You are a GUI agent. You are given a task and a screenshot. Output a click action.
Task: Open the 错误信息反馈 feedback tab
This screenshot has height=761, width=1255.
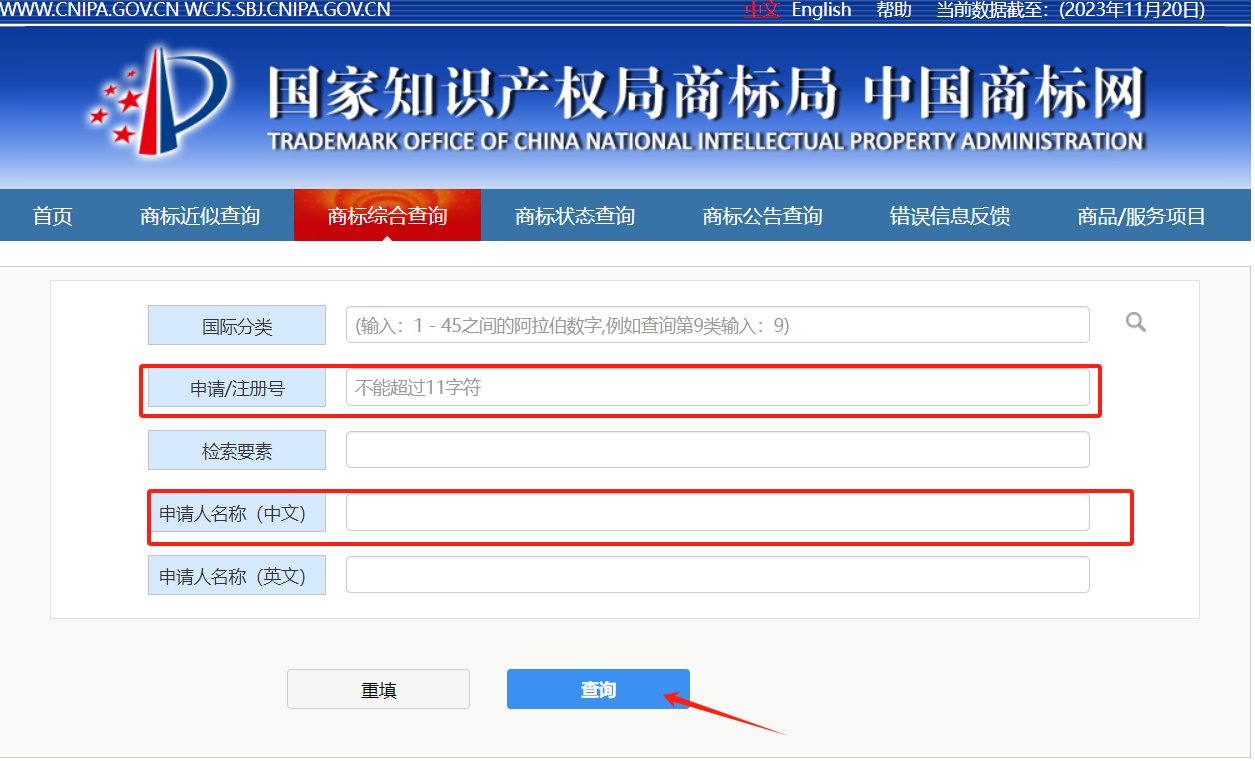coord(949,216)
